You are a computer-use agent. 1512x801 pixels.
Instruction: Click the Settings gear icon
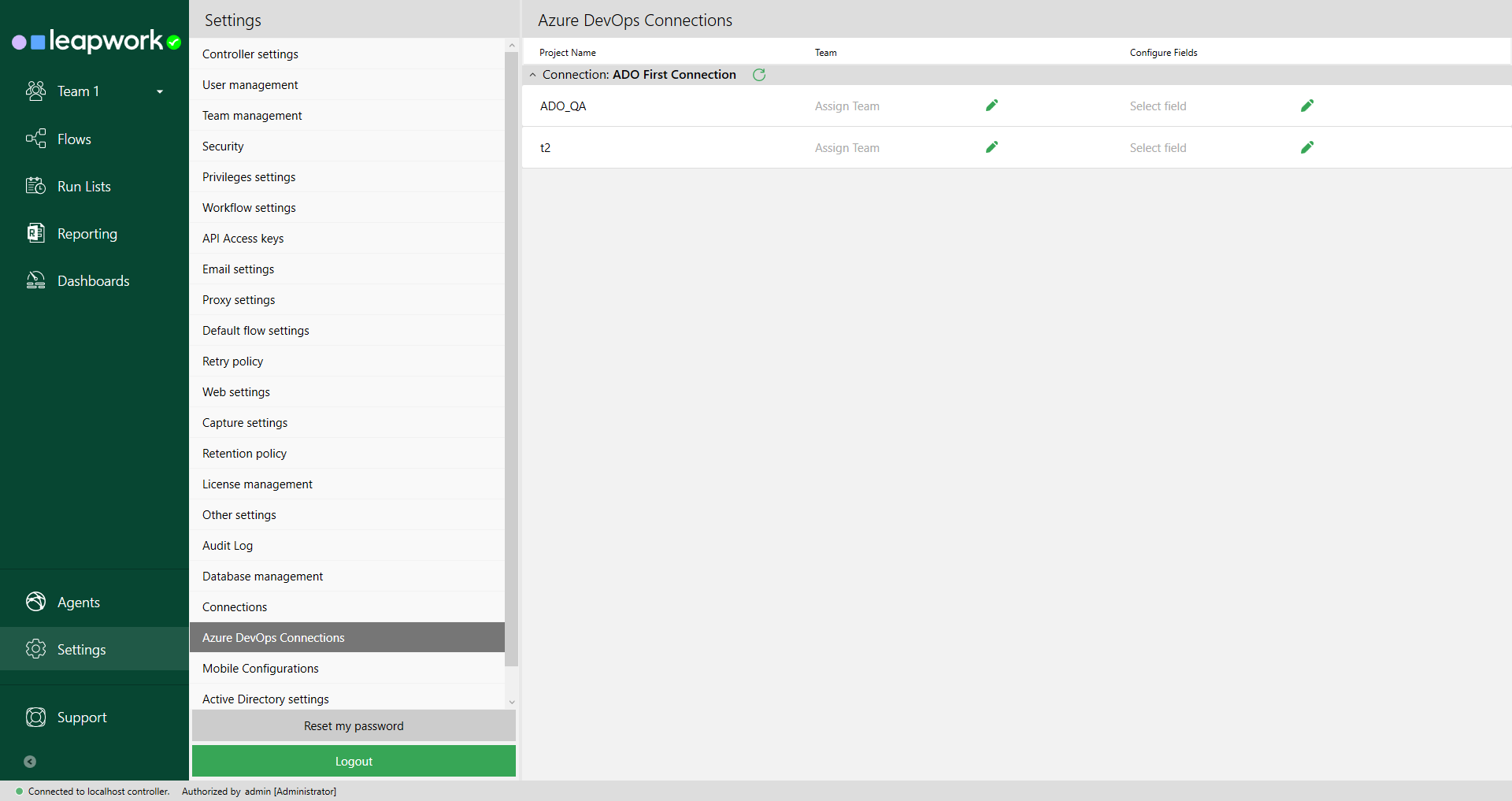(35, 649)
